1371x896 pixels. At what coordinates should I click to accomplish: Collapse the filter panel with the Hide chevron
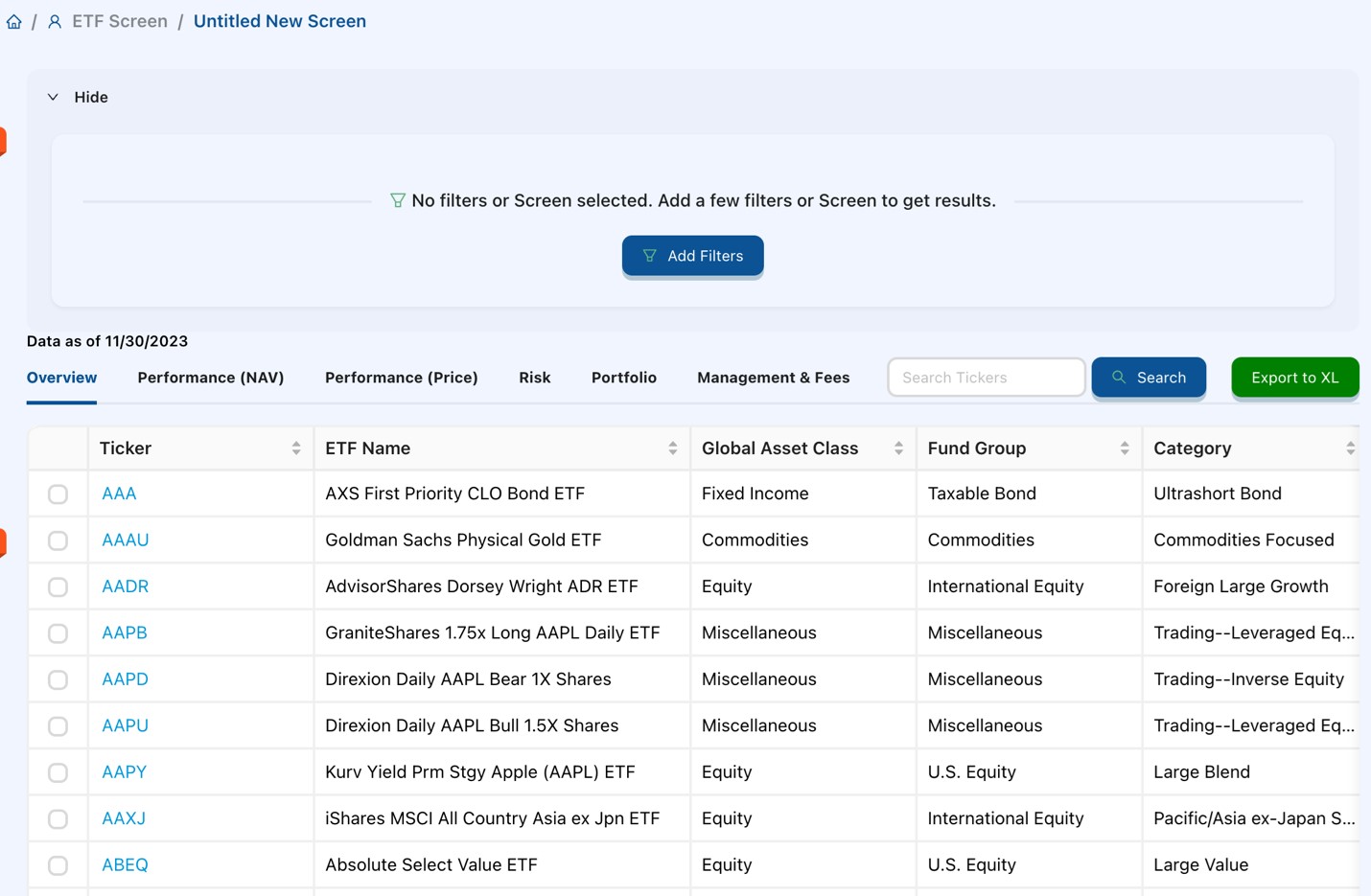[x=53, y=97]
